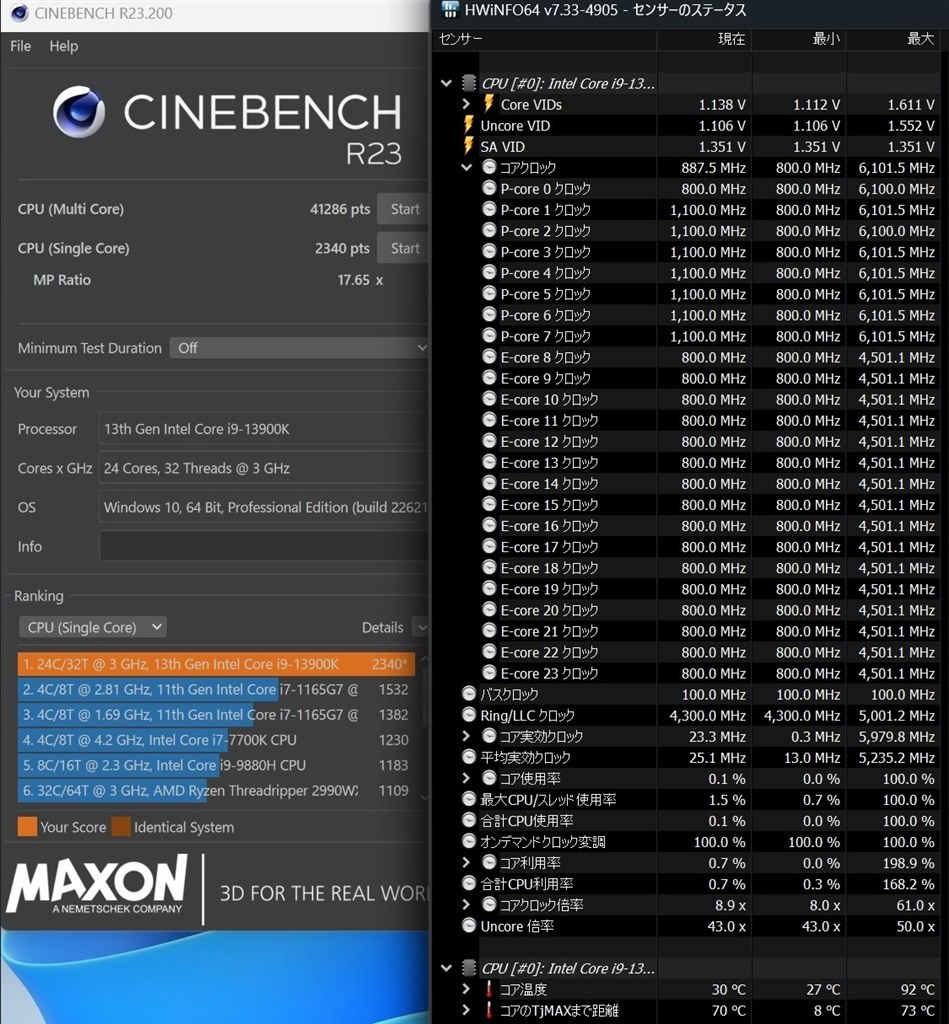Expand the コア実効クロック row
The image size is (949, 1024).
tap(466, 736)
